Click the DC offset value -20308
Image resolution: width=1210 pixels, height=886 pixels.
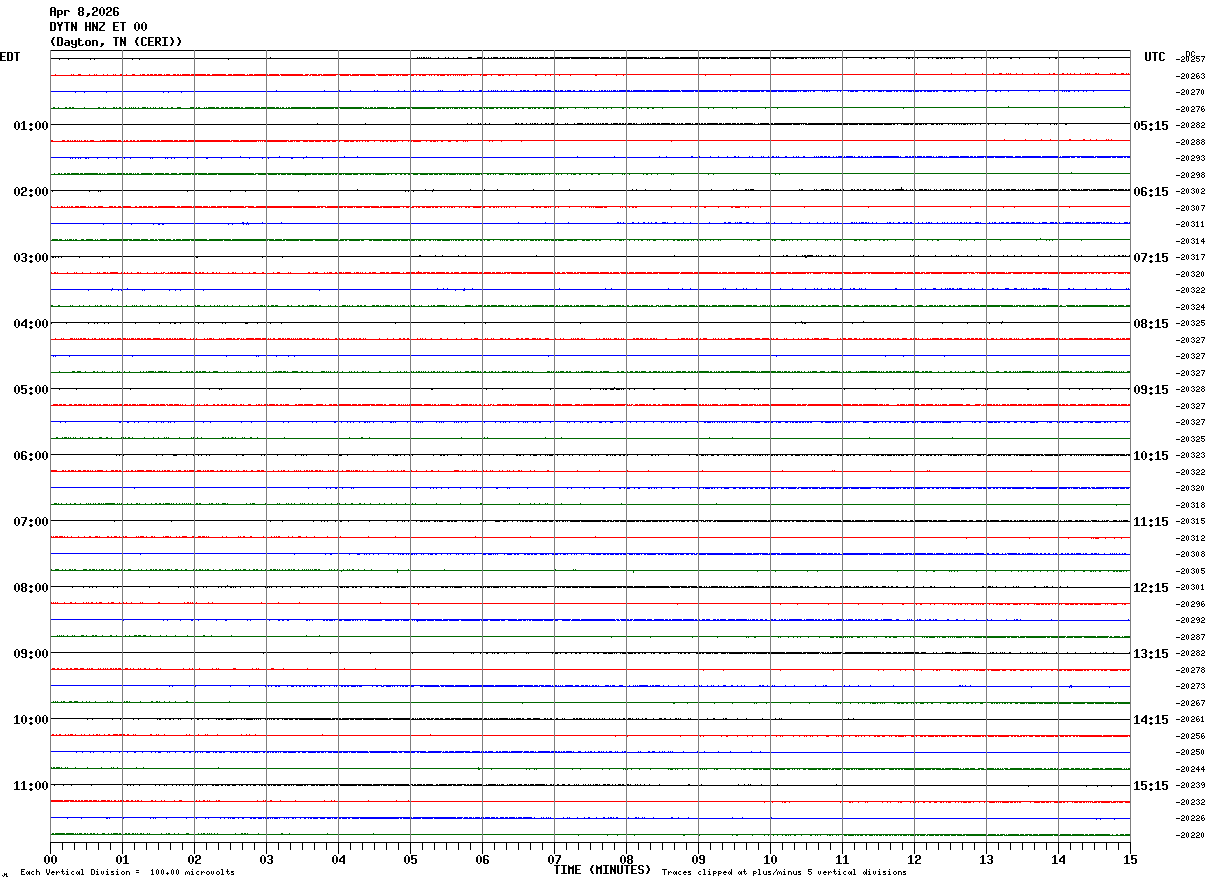coord(1191,555)
